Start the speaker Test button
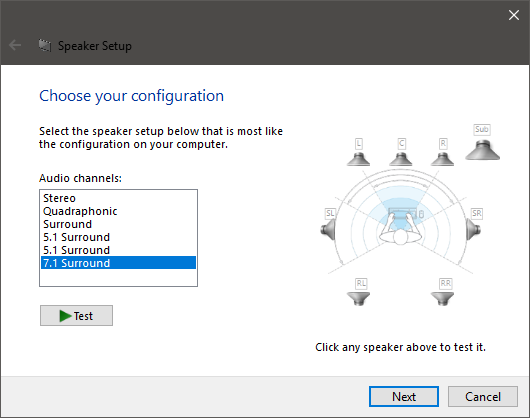The image size is (530, 418). (x=76, y=316)
